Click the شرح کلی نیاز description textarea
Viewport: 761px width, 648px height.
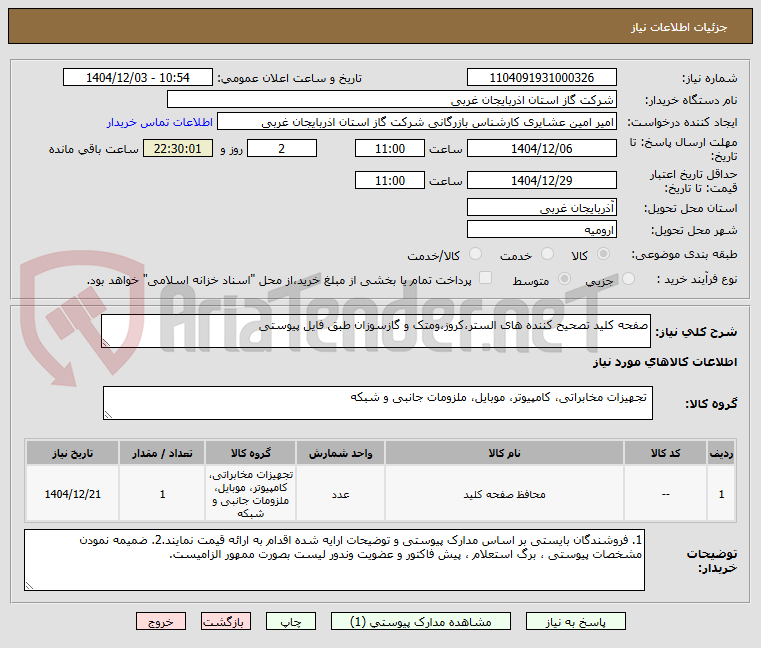tap(376, 331)
